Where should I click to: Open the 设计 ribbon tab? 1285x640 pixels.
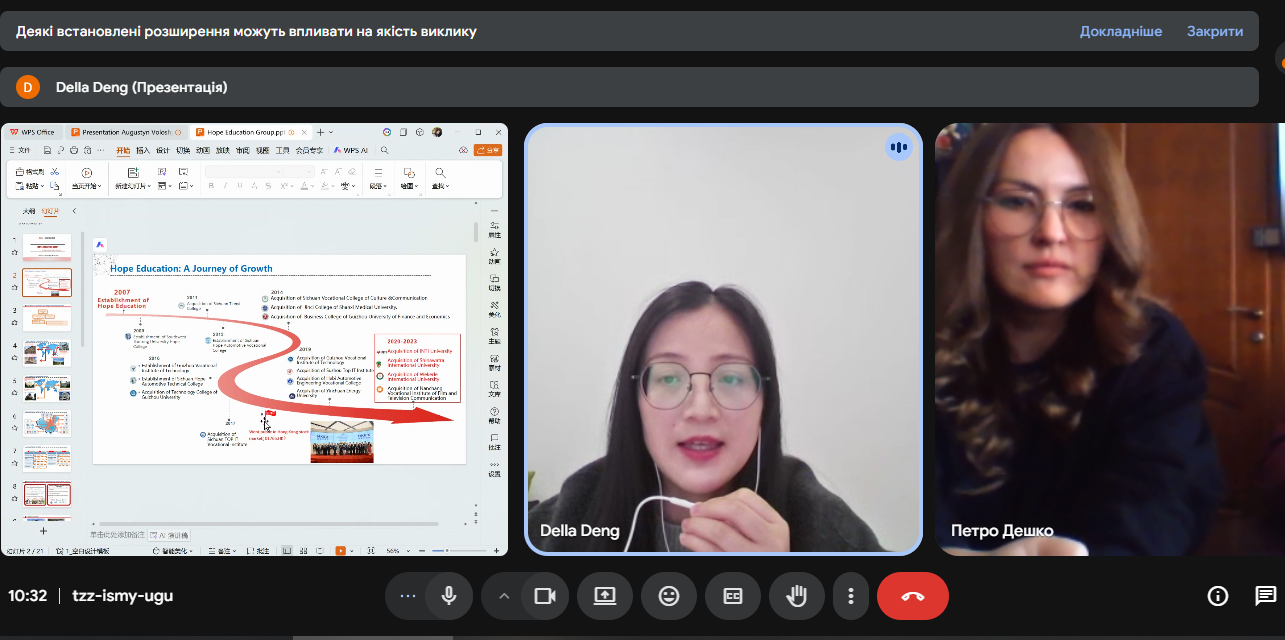(163, 150)
